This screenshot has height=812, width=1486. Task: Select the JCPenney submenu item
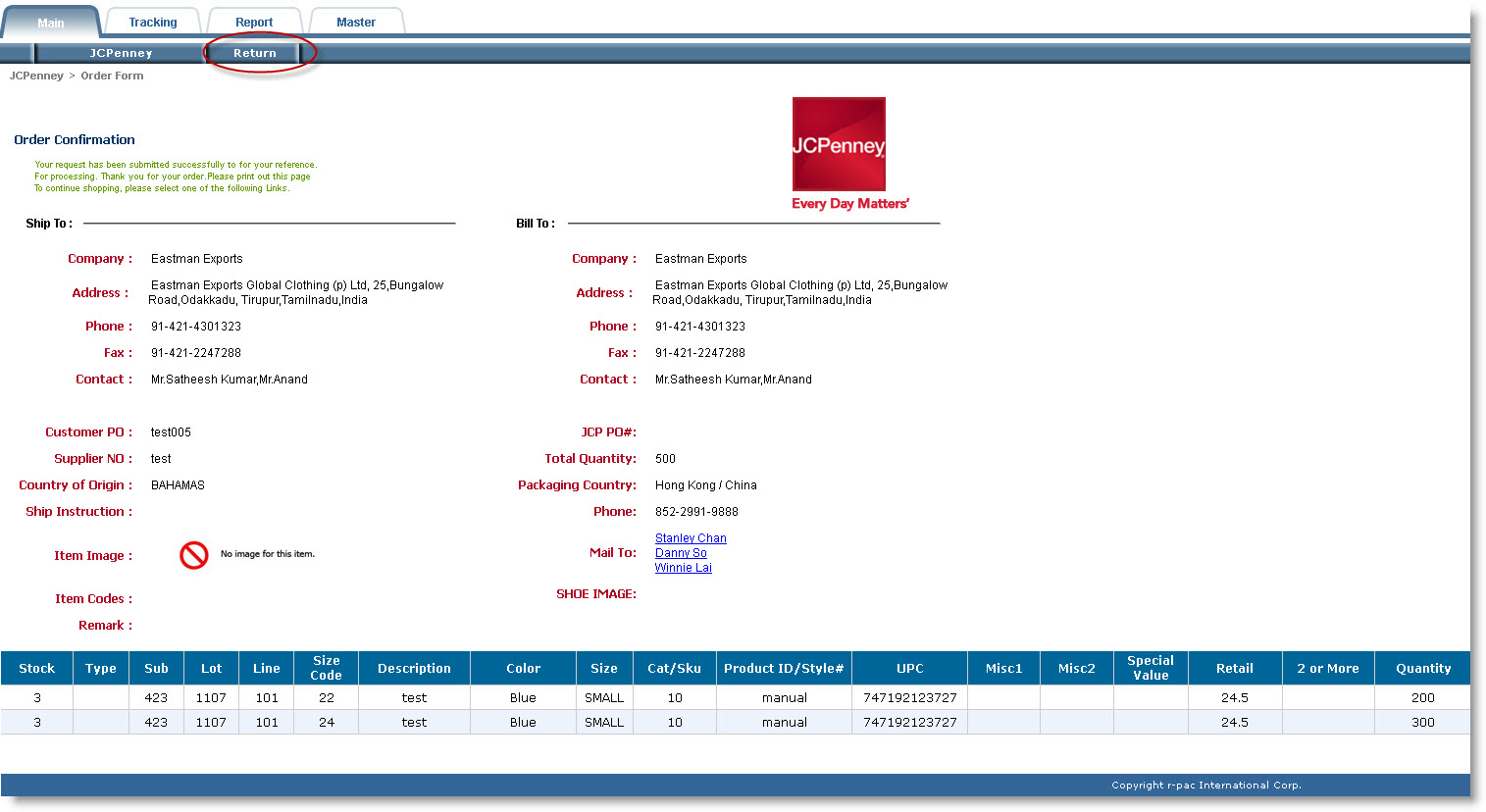tap(121, 53)
